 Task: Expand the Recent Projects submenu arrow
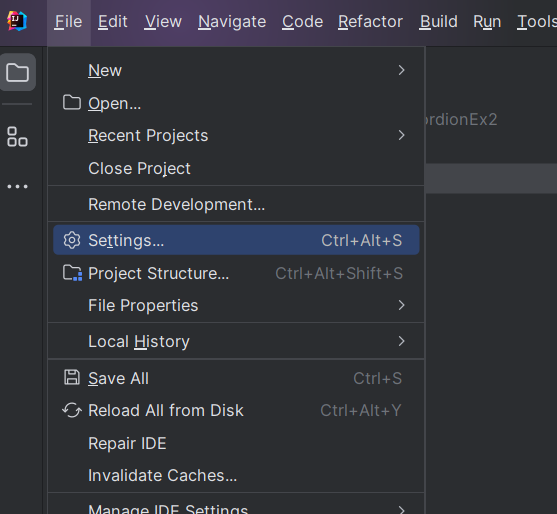pyautogui.click(x=401, y=135)
